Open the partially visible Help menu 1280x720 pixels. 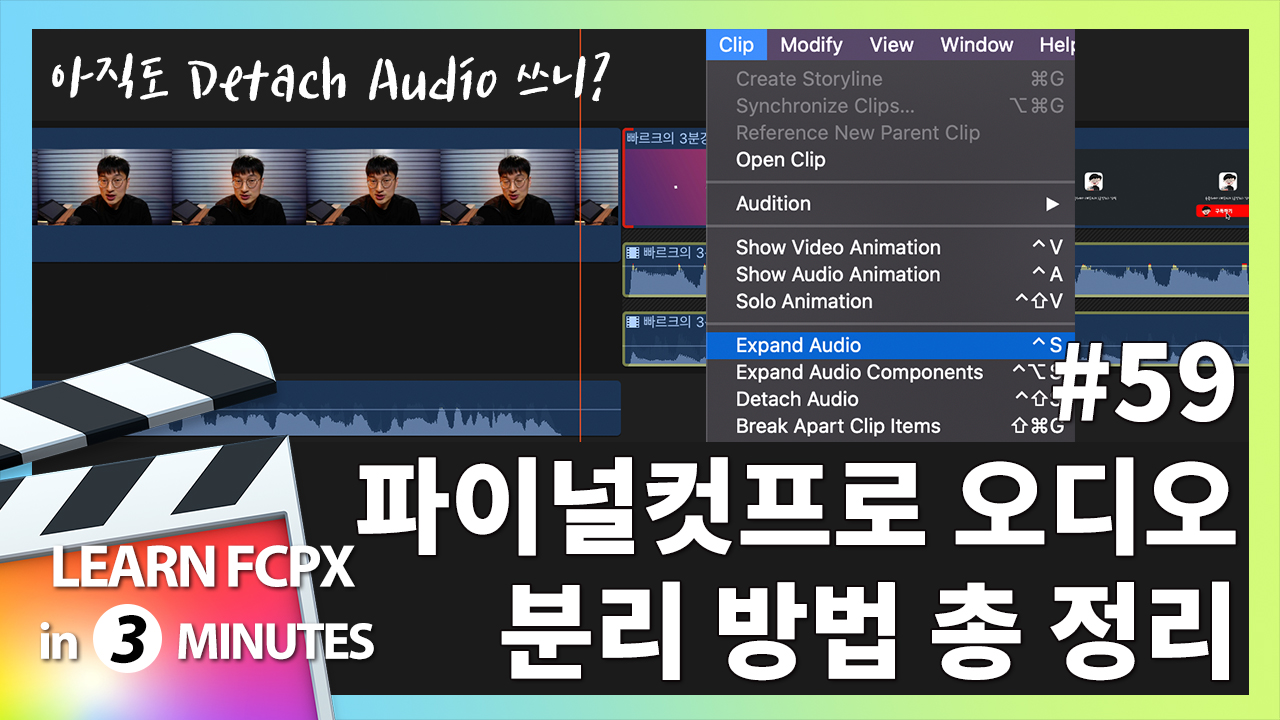1056,45
